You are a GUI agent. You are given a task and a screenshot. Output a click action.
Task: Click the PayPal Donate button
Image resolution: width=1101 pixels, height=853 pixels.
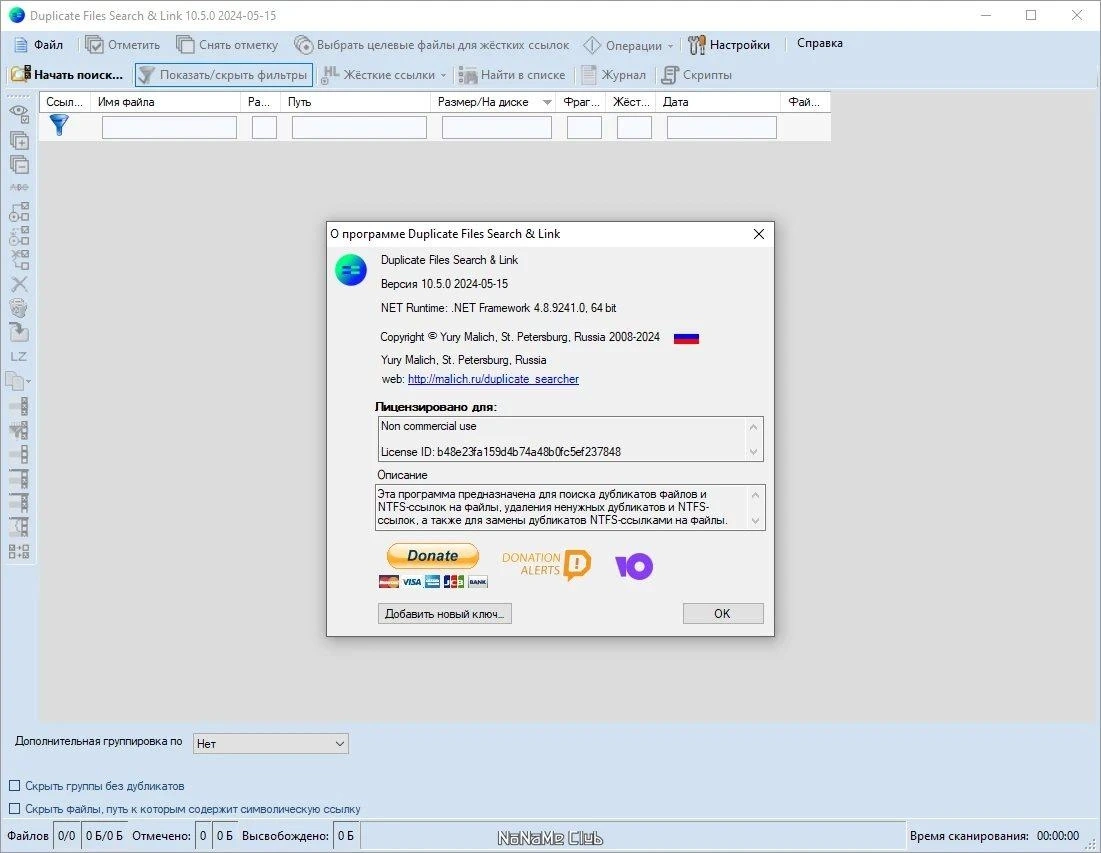point(433,556)
